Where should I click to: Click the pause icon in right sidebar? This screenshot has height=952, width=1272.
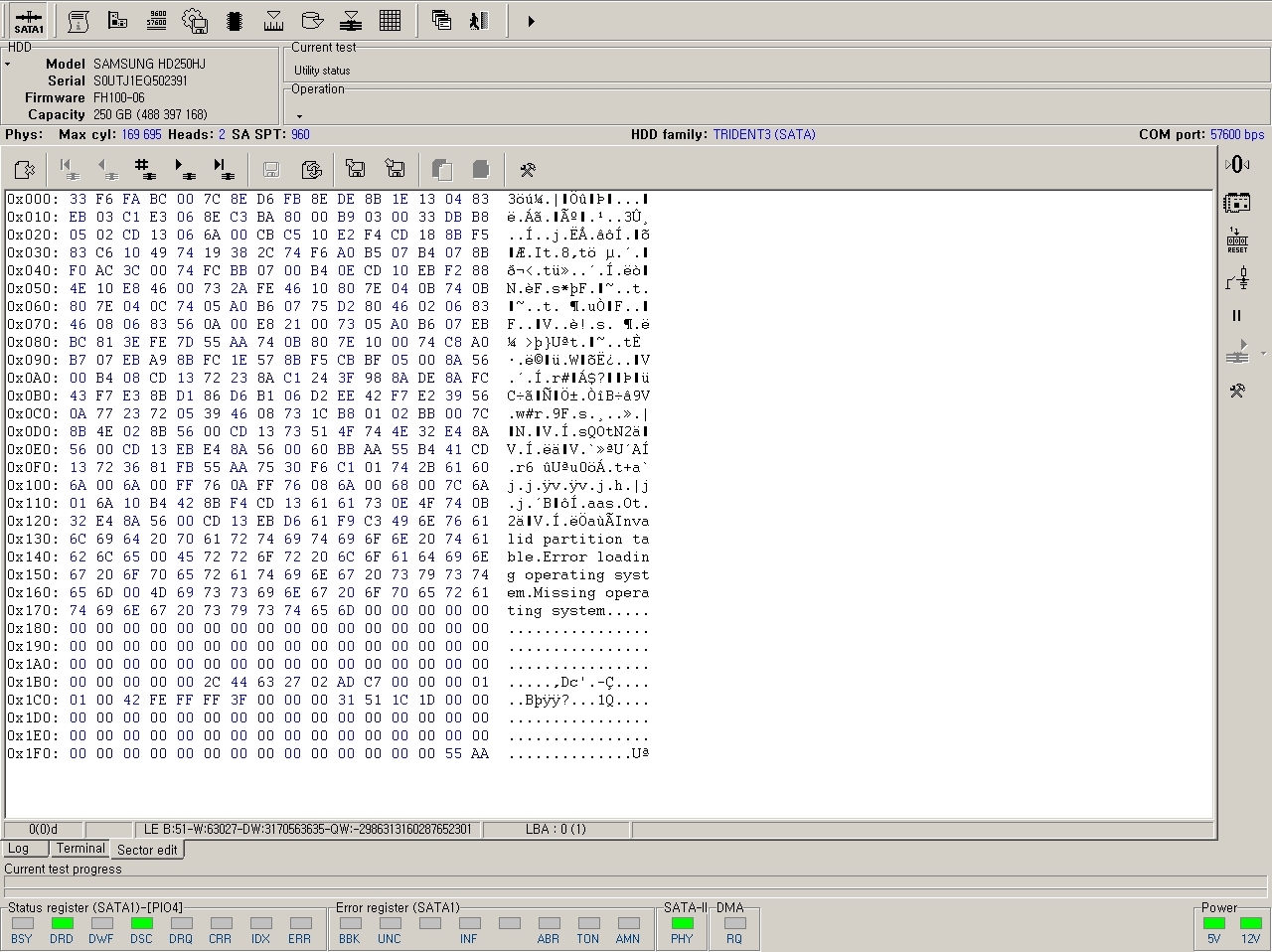[1236, 316]
